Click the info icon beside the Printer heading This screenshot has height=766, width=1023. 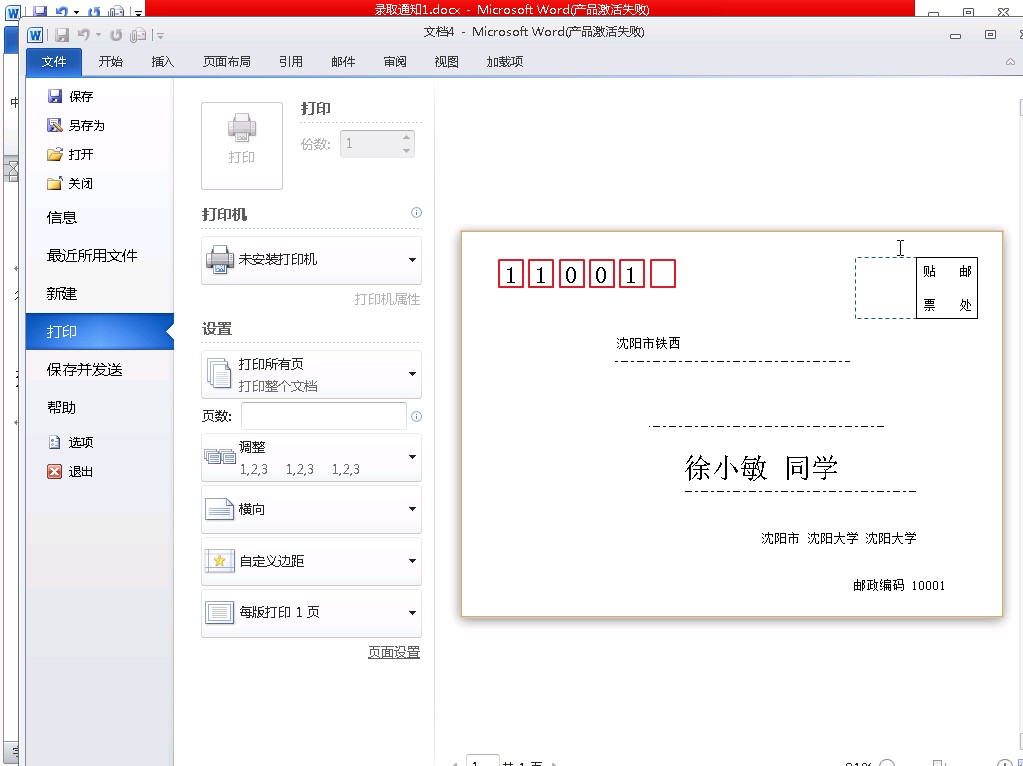point(416,213)
